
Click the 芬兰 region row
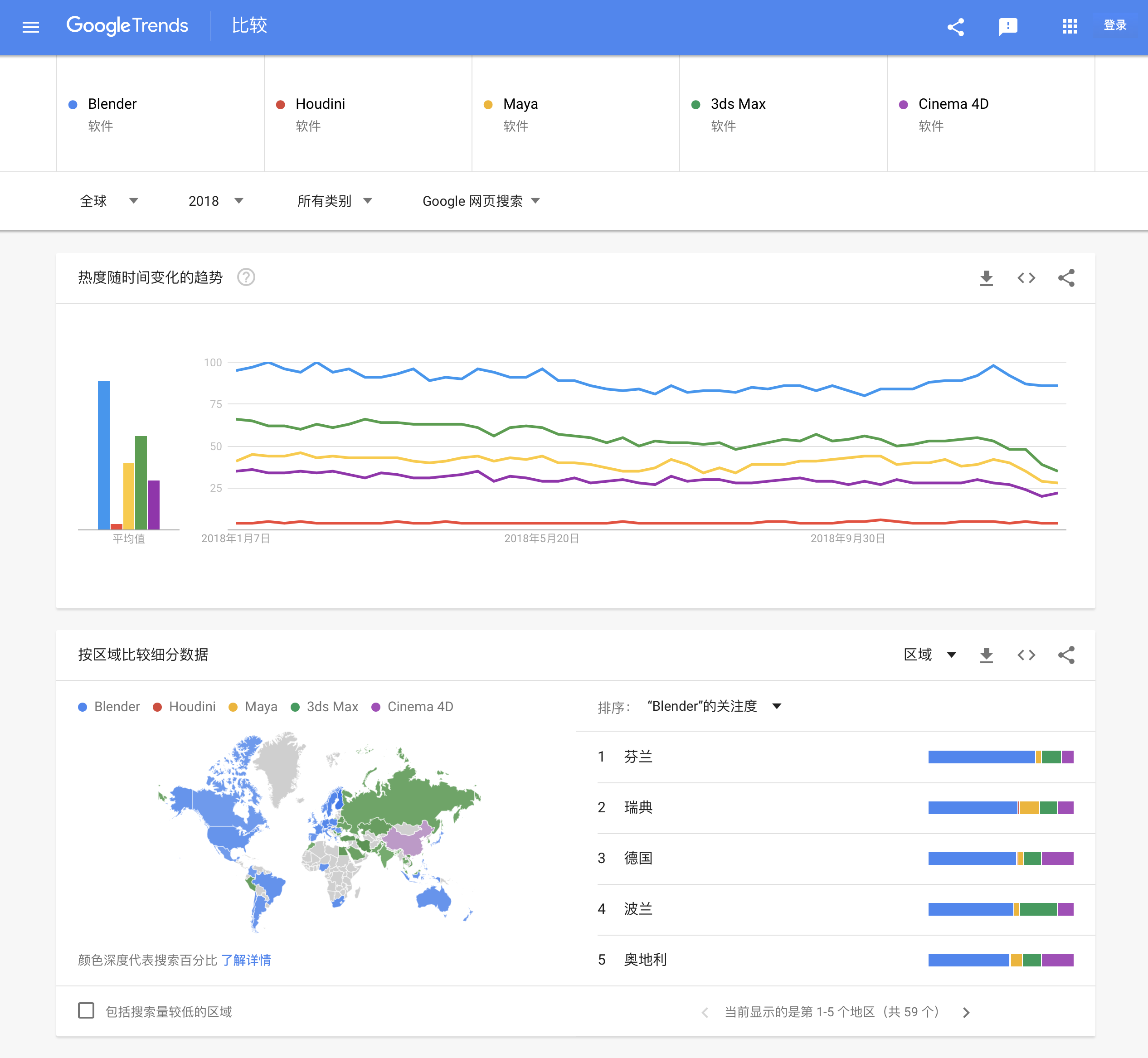tap(846, 757)
